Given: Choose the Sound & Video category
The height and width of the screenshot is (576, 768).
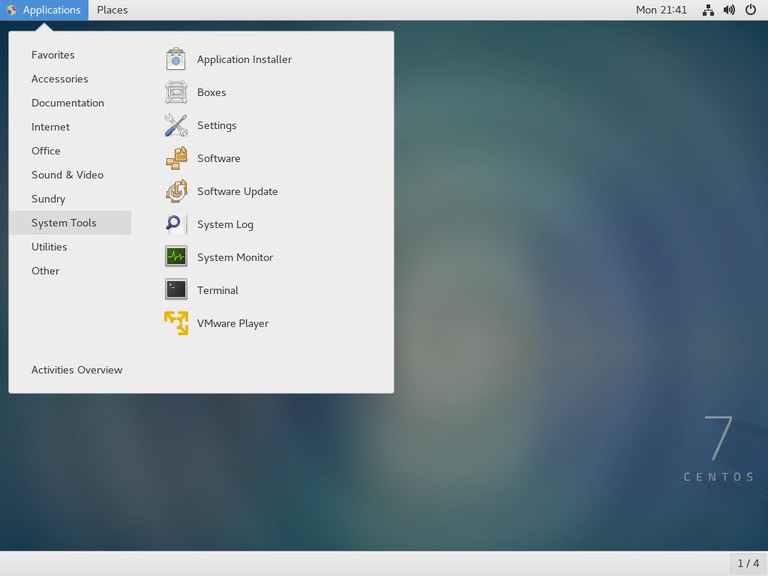Looking at the screenshot, I should point(67,175).
